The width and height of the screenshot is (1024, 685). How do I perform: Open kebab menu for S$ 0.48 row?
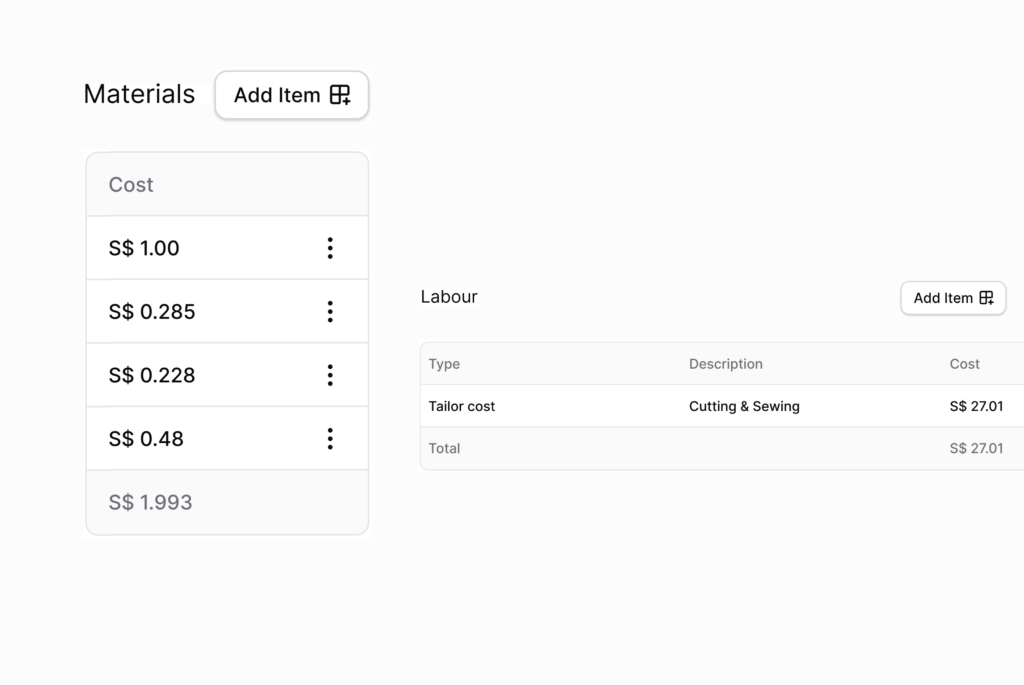(330, 439)
